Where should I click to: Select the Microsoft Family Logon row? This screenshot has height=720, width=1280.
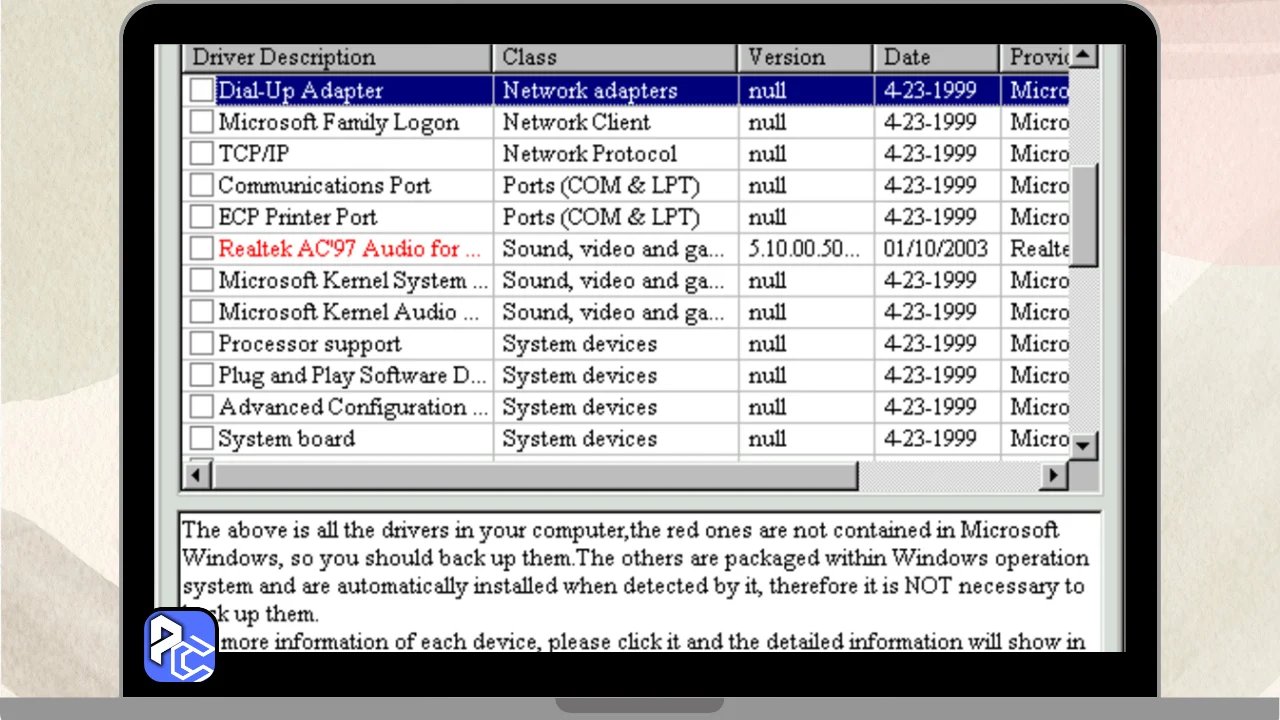pyautogui.click(x=626, y=122)
